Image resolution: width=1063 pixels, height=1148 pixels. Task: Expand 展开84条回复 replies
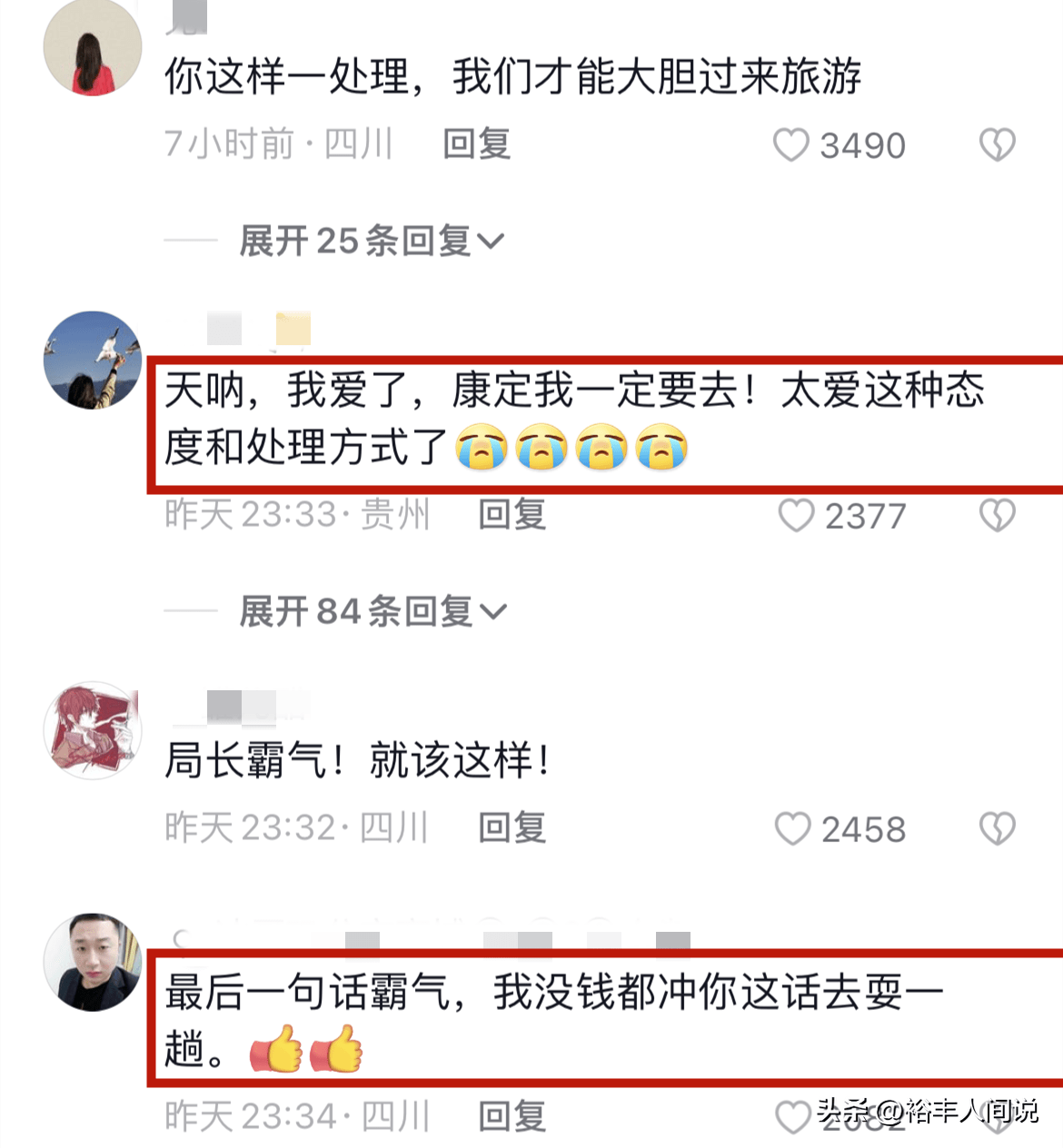[373, 611]
